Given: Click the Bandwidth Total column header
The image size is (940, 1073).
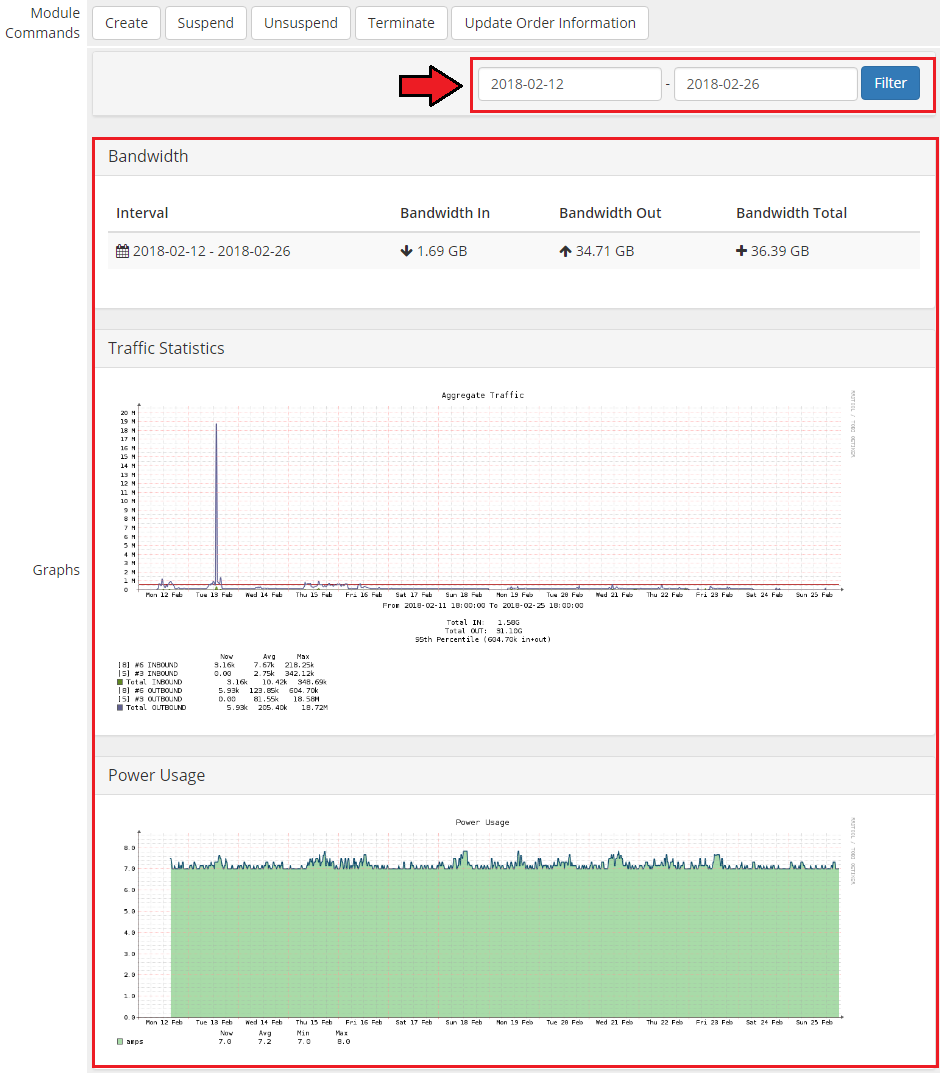Looking at the screenshot, I should coord(792,213).
